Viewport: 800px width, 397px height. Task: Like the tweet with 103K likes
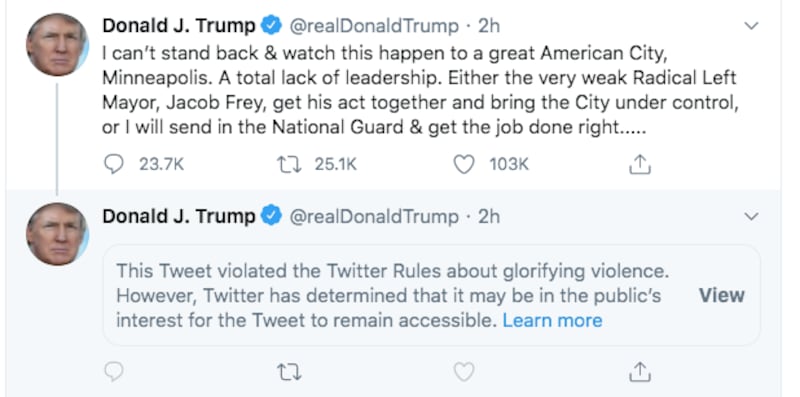click(x=464, y=164)
